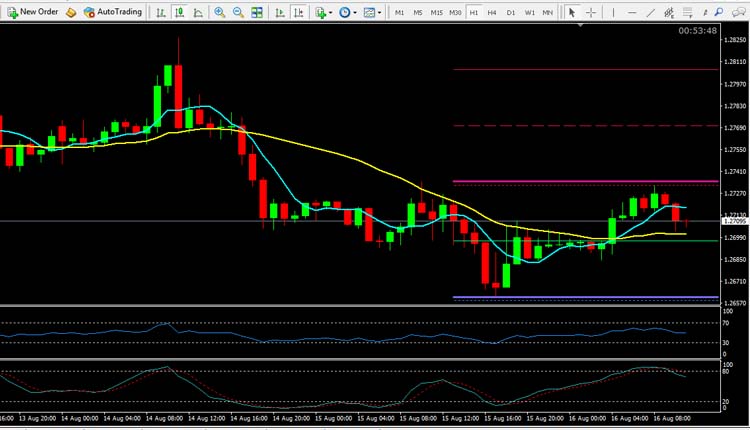
Task: Open the chat speech bubbles icon
Action: tap(738, 12)
